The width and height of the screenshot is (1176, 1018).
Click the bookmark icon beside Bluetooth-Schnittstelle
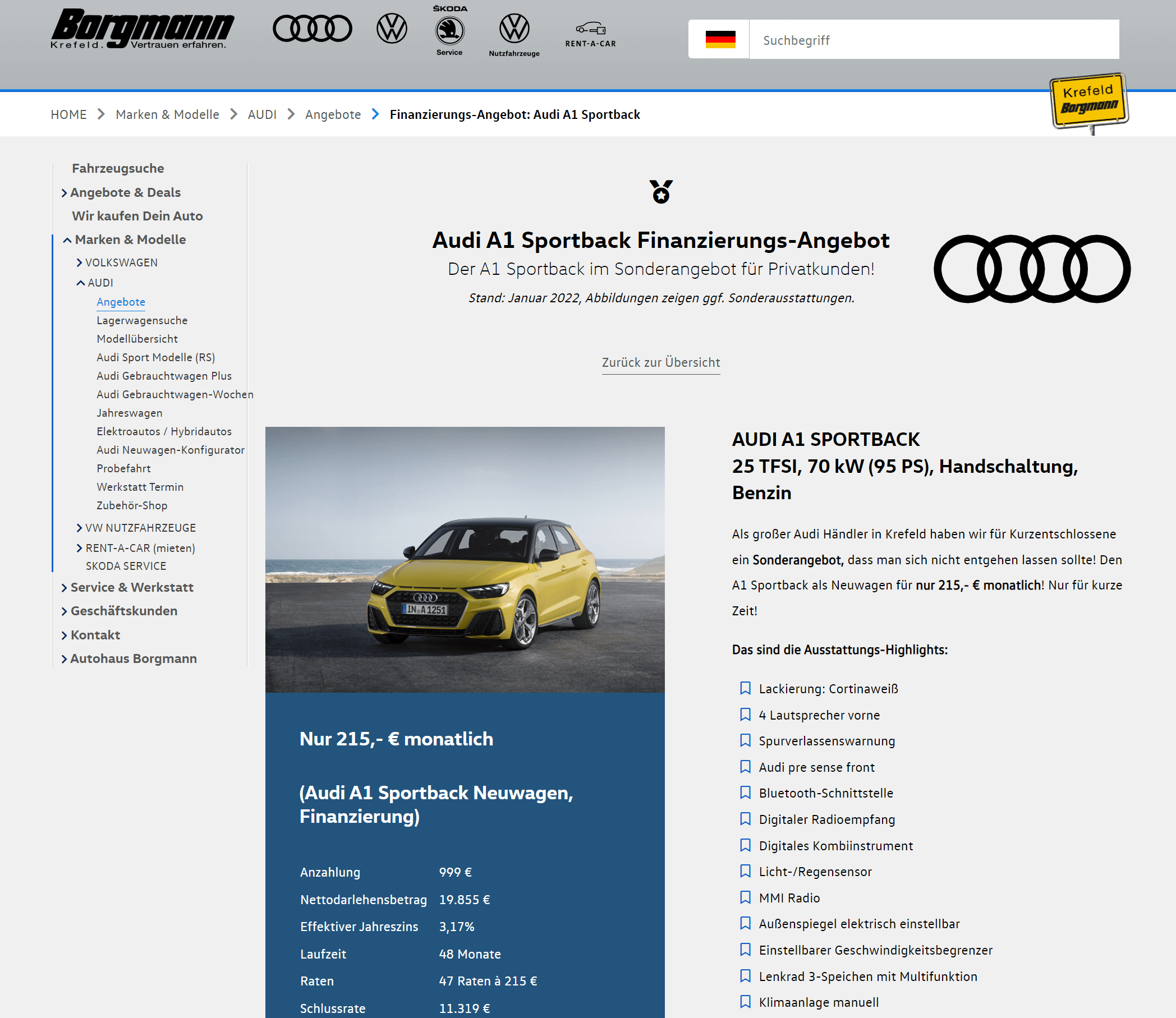[745, 793]
